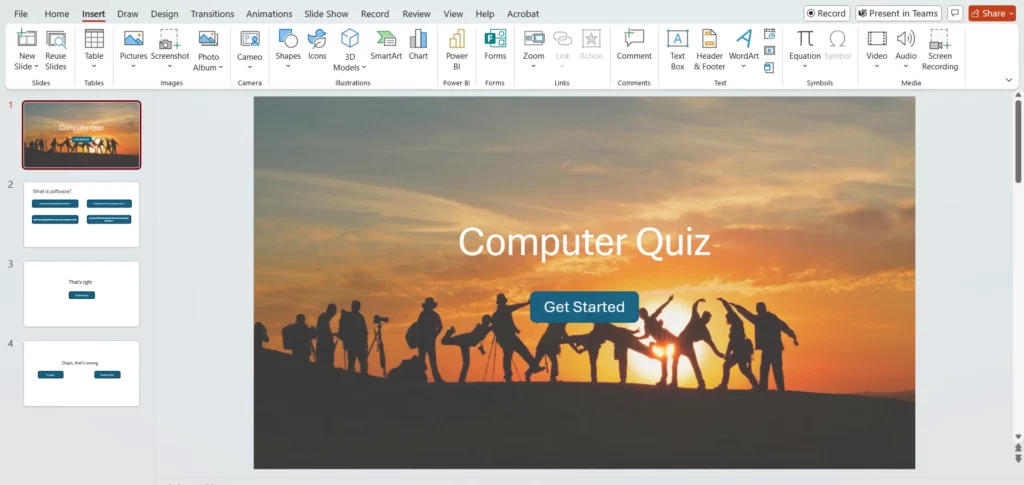Click the Get Started button on slide
This screenshot has height=485, width=1024.
click(584, 307)
